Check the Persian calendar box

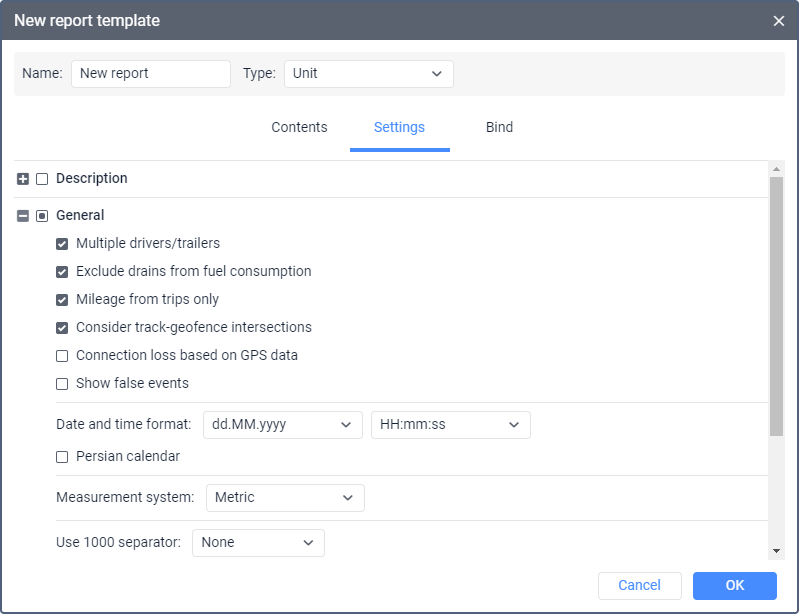click(x=62, y=457)
